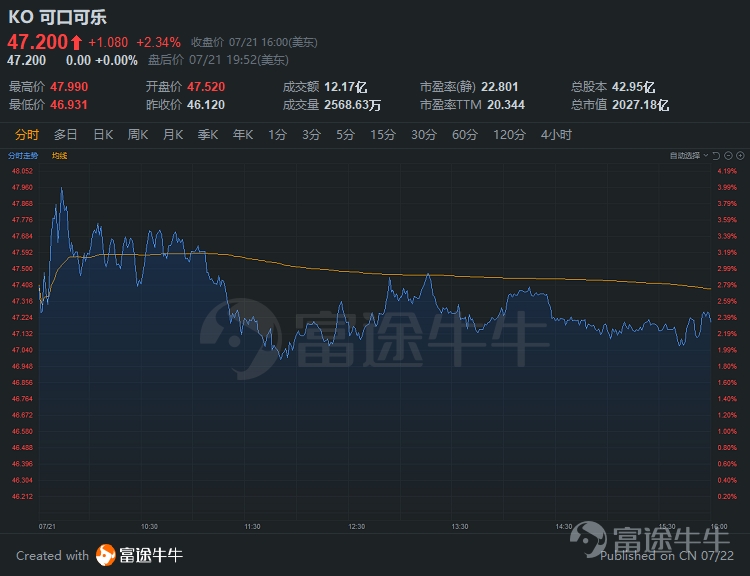Zoom in the chart with plus icon
The height and width of the screenshot is (576, 750).
pos(740,155)
